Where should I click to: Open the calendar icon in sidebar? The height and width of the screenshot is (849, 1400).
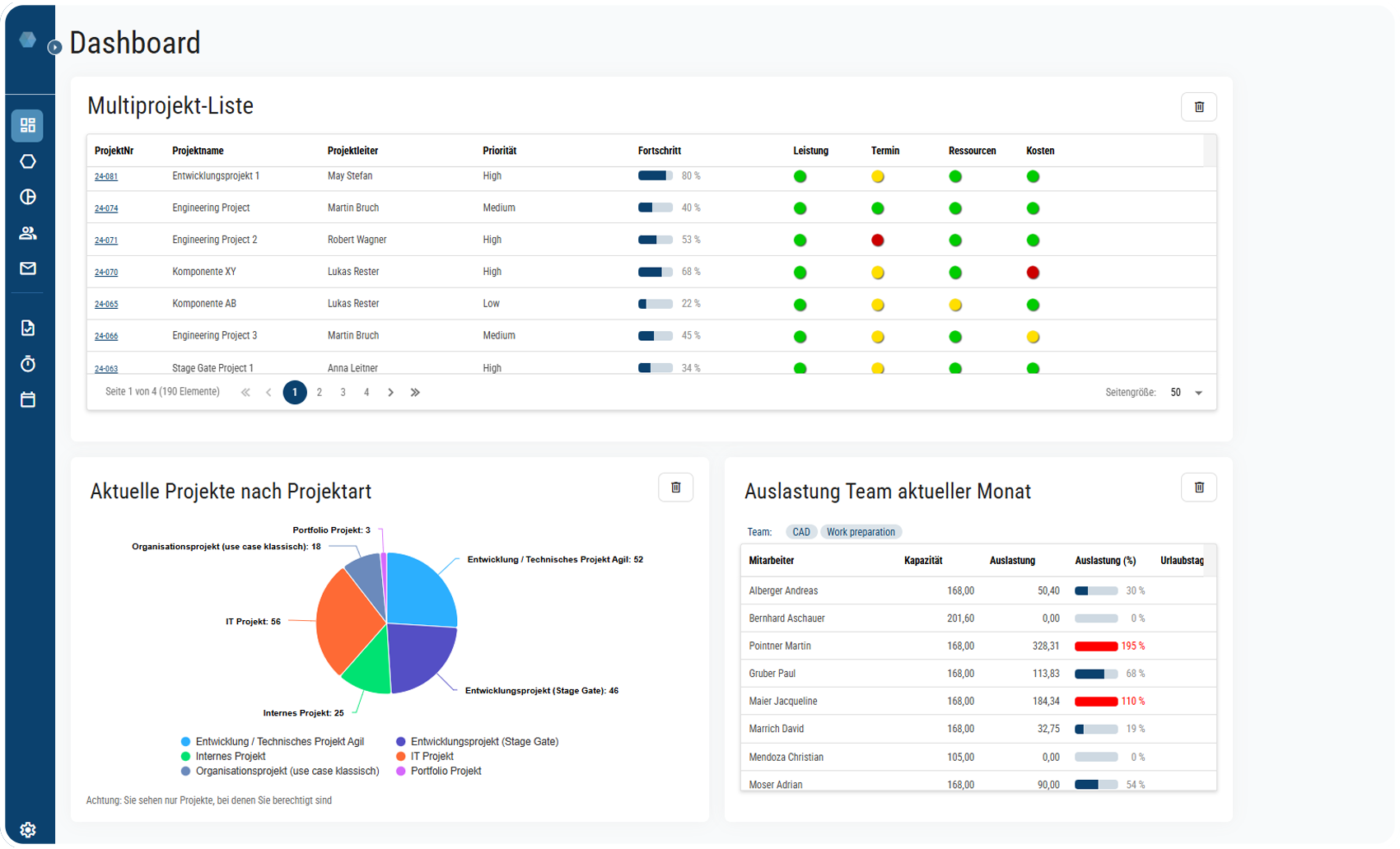[x=27, y=399]
